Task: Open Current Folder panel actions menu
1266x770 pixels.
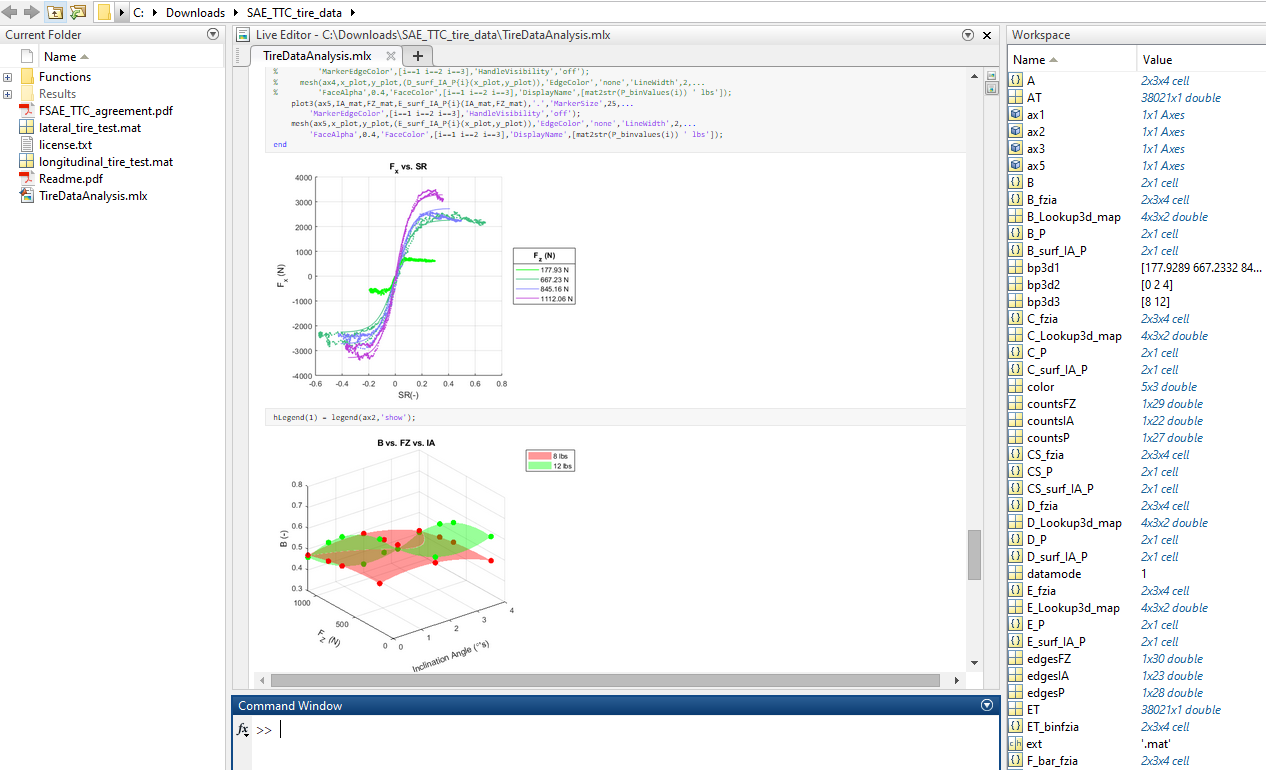Action: coord(212,34)
